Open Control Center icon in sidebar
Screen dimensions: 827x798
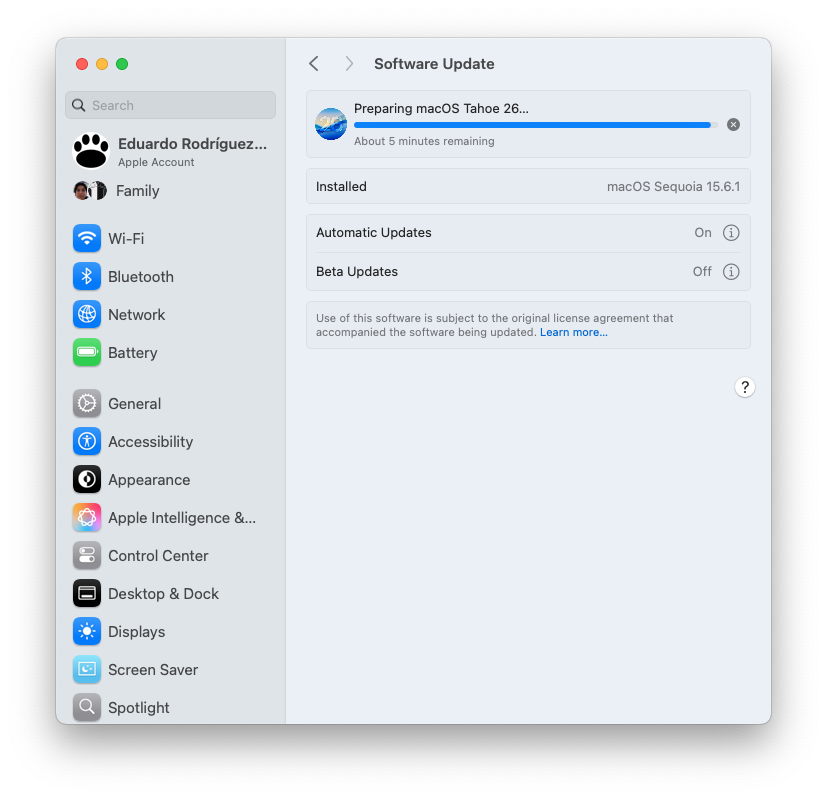click(87, 556)
